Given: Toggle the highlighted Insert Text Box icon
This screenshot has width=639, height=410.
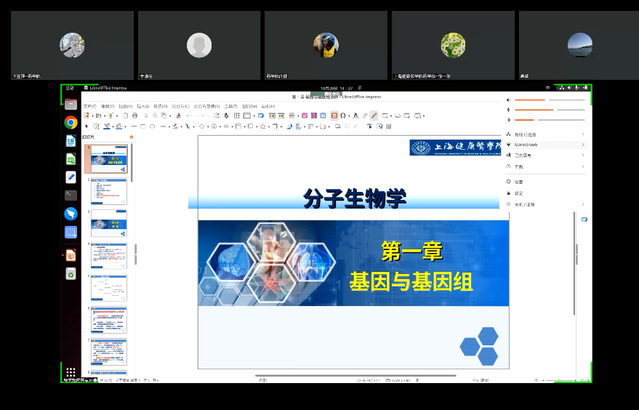Looking at the screenshot, I should (334, 116).
